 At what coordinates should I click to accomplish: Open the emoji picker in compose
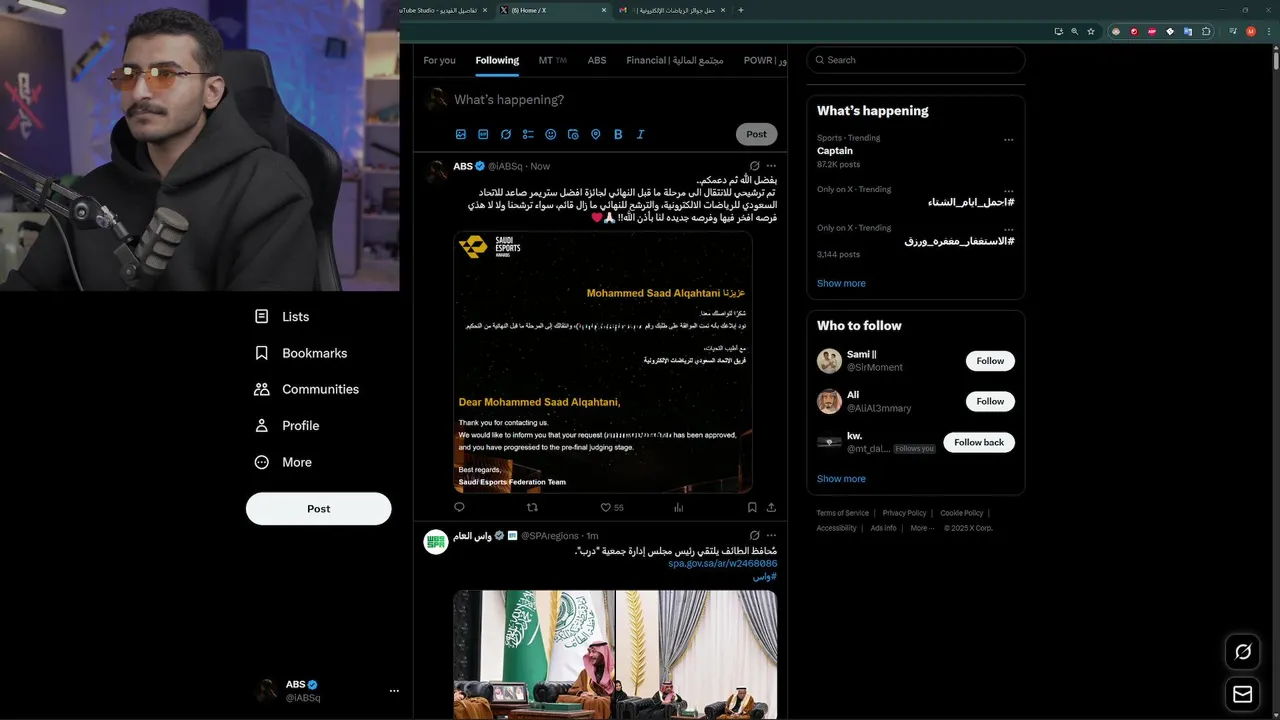coord(551,134)
